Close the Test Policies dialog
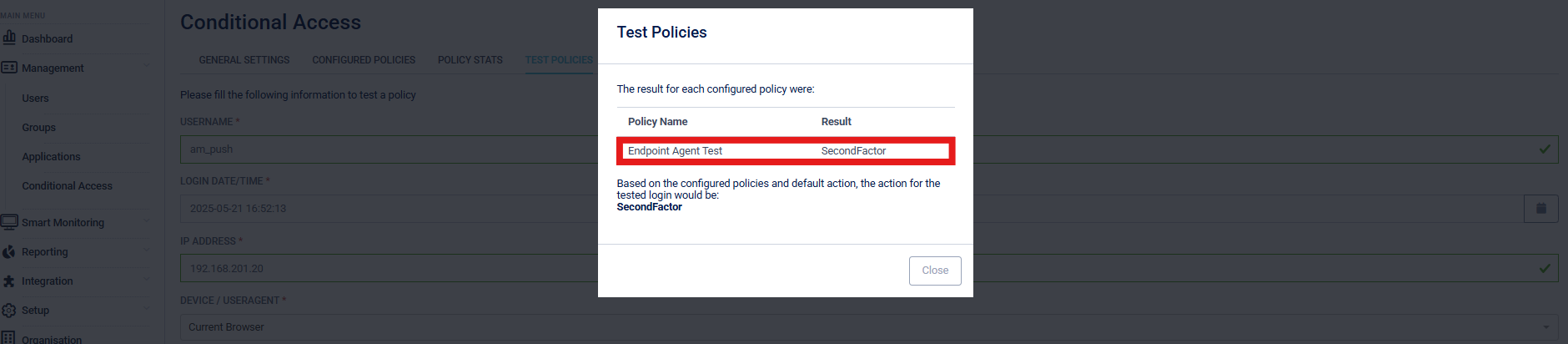 click(934, 271)
